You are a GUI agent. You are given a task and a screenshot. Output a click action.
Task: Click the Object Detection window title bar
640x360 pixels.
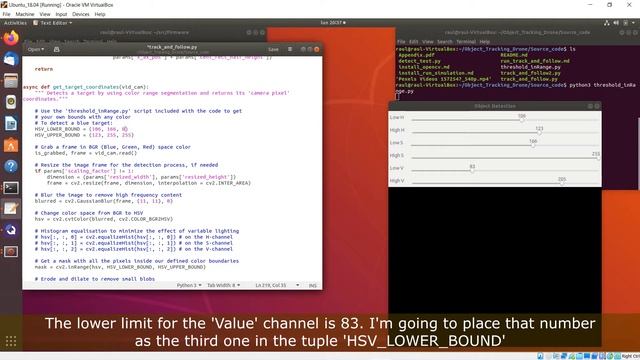pos(495,106)
